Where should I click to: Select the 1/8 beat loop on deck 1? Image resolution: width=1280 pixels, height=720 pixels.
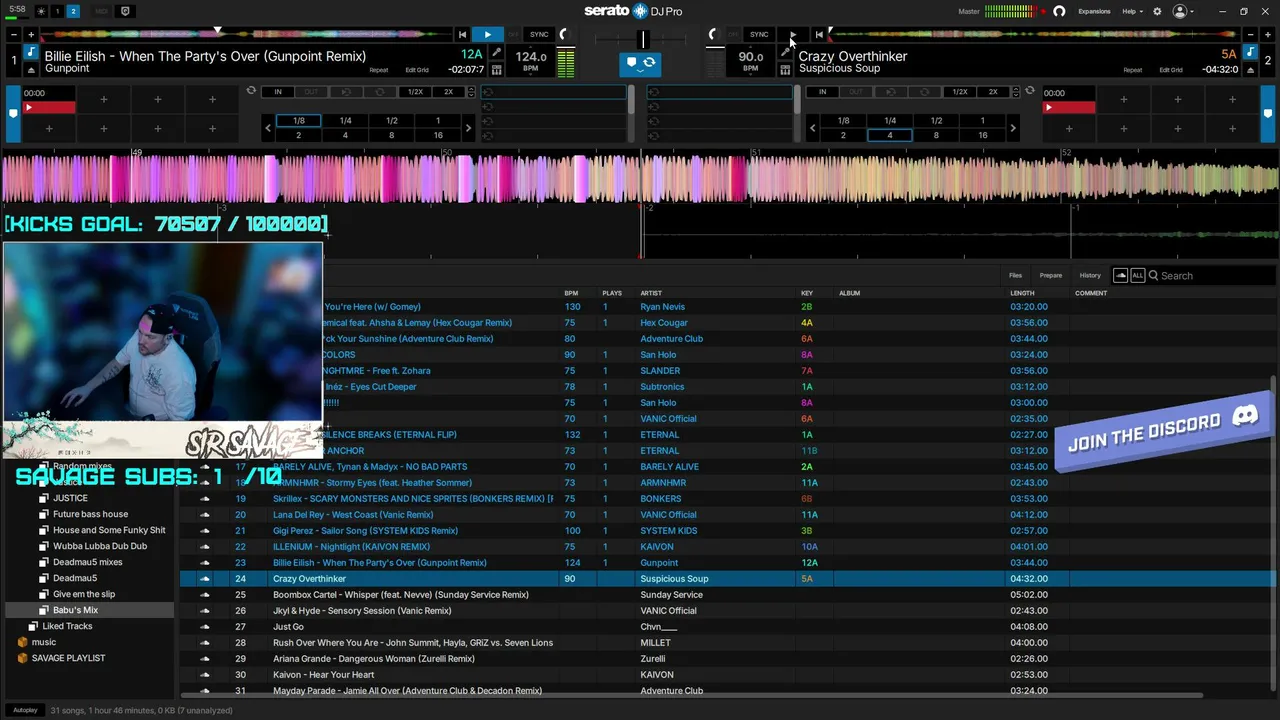click(298, 121)
